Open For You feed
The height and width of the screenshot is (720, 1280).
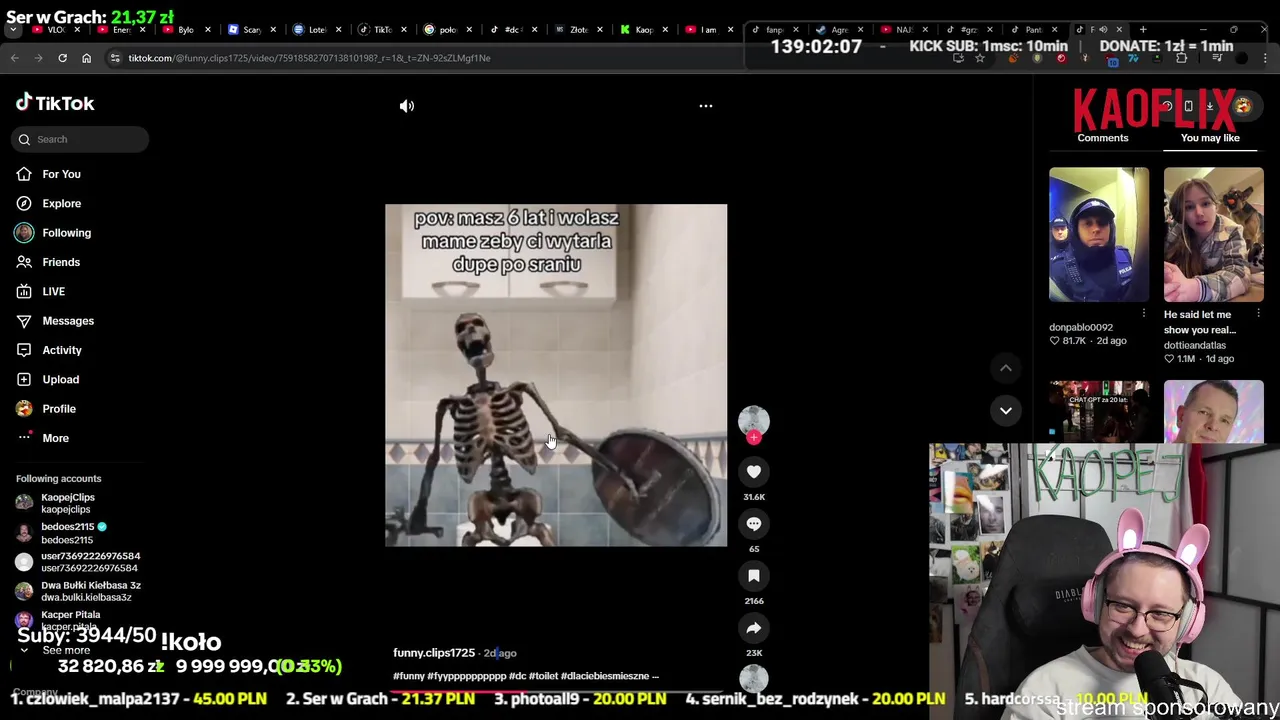(62, 174)
